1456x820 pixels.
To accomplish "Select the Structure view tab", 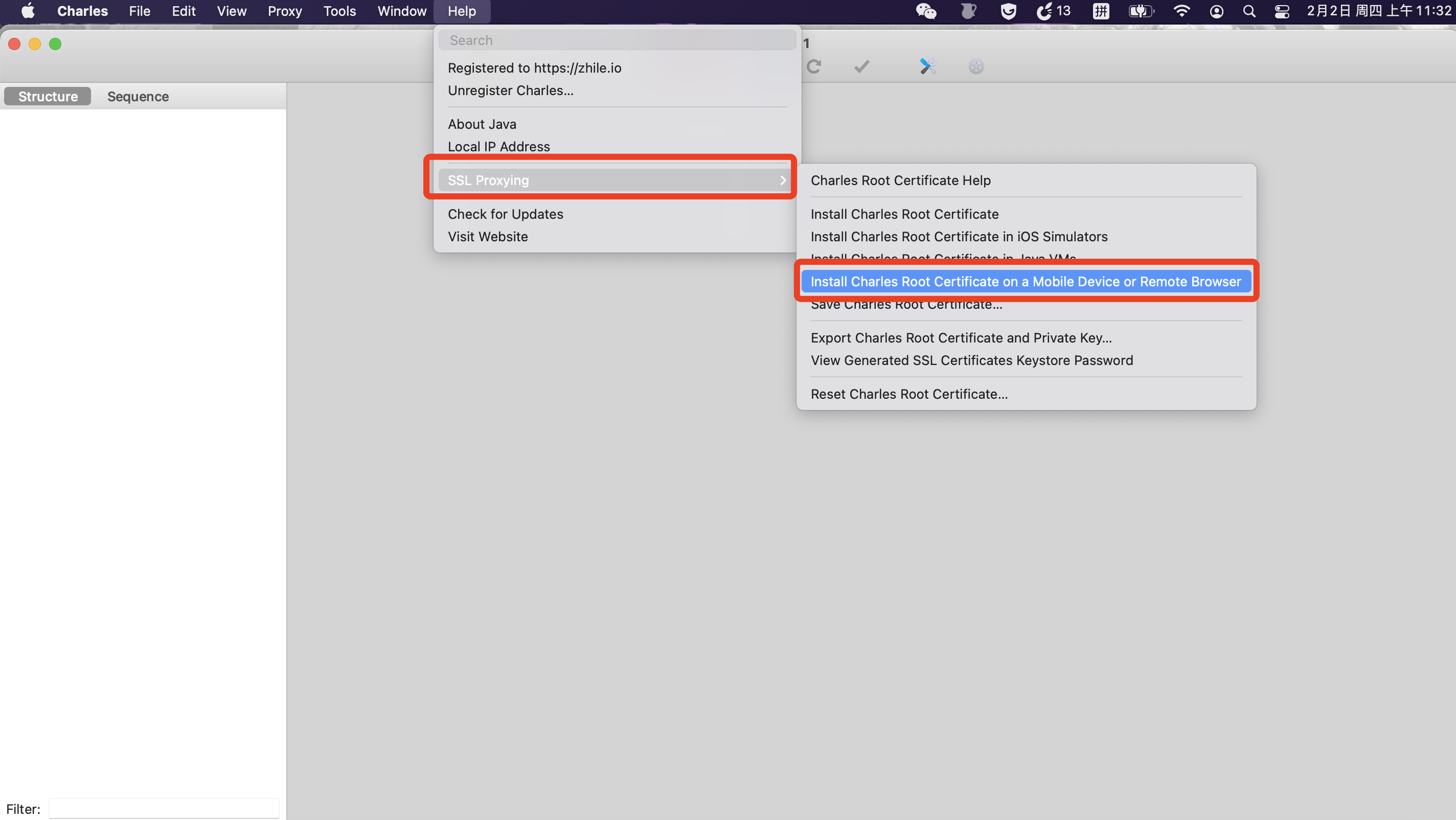I will (x=48, y=97).
